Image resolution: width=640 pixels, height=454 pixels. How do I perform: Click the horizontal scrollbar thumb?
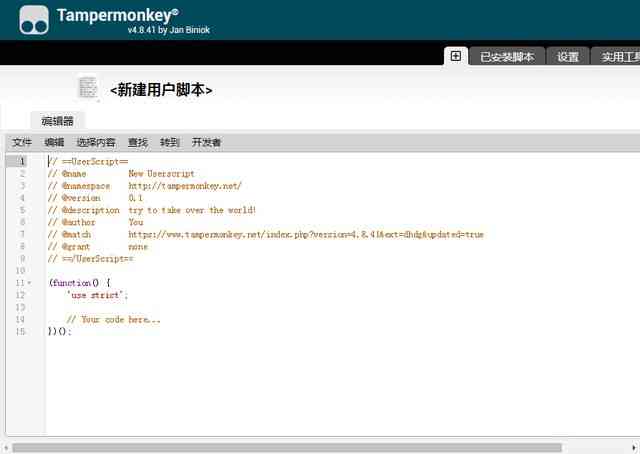tap(287, 448)
